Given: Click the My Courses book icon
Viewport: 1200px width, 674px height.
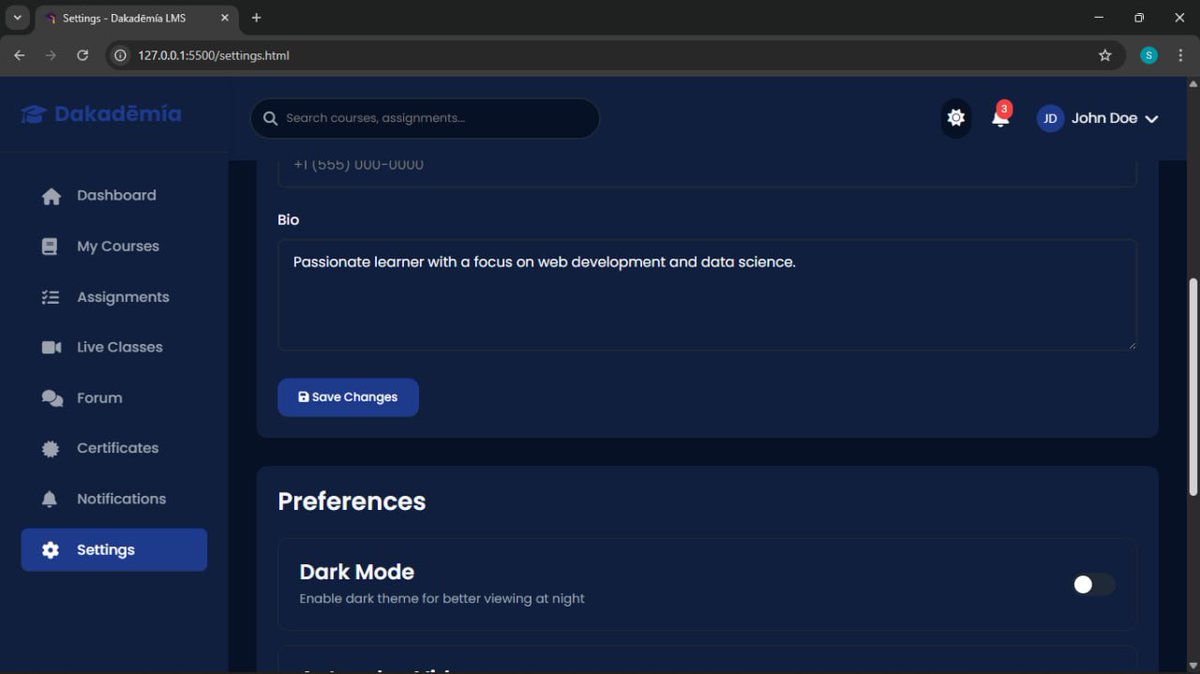Looking at the screenshot, I should (x=50, y=246).
